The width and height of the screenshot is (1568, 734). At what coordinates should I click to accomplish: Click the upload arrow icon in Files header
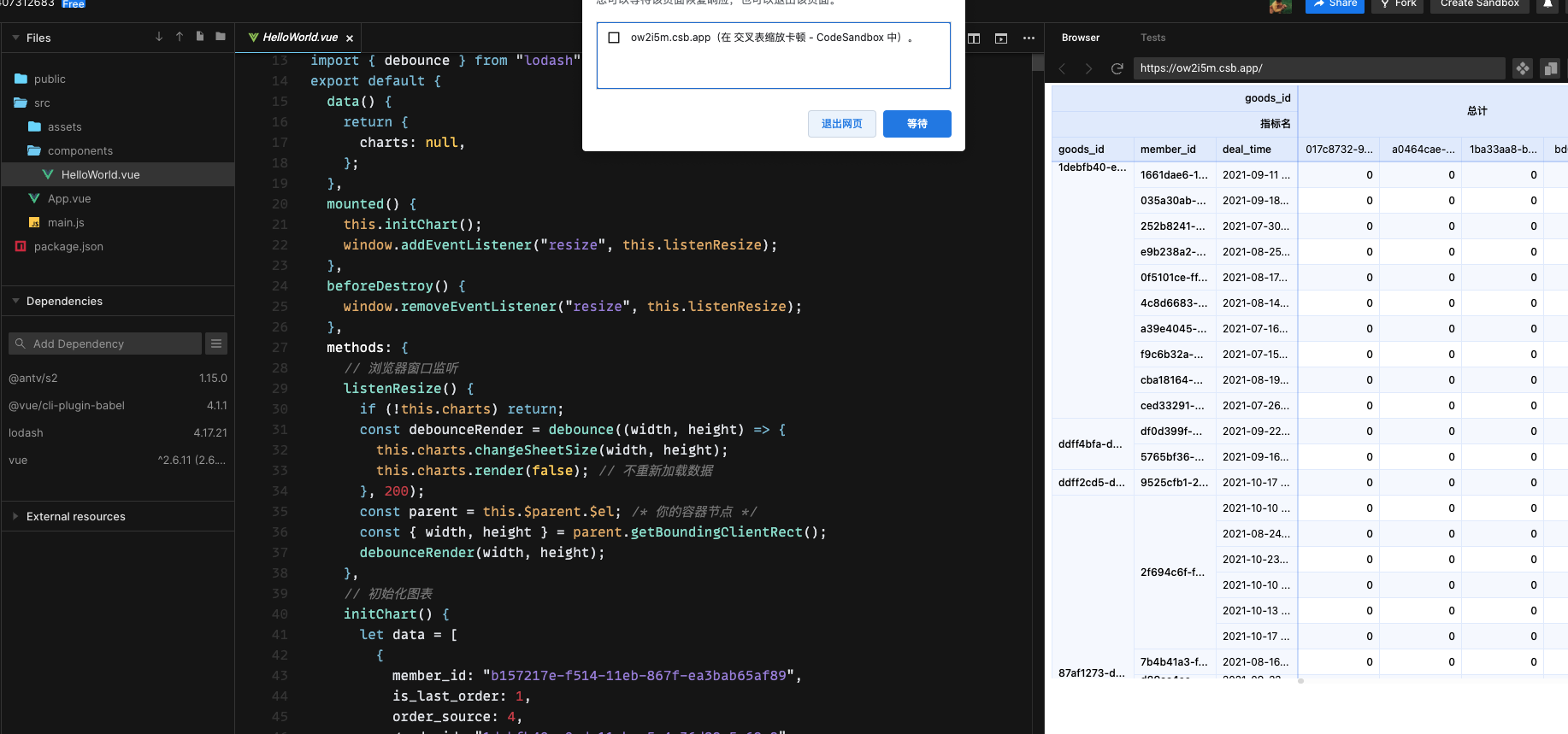[x=180, y=37]
